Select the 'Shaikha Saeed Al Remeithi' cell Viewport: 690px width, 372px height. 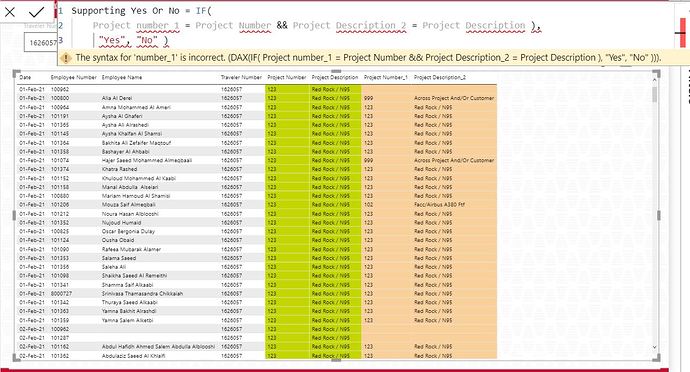[x=134, y=276]
